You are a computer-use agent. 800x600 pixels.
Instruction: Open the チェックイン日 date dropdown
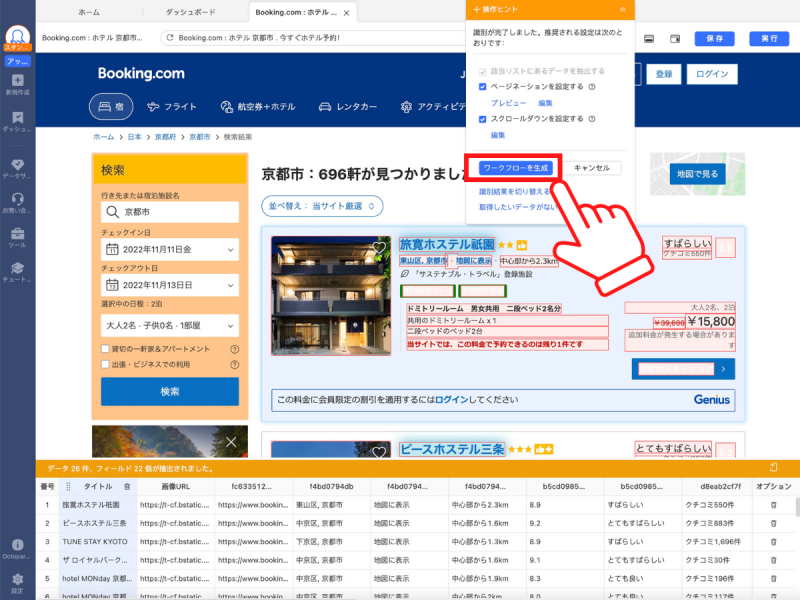point(170,249)
